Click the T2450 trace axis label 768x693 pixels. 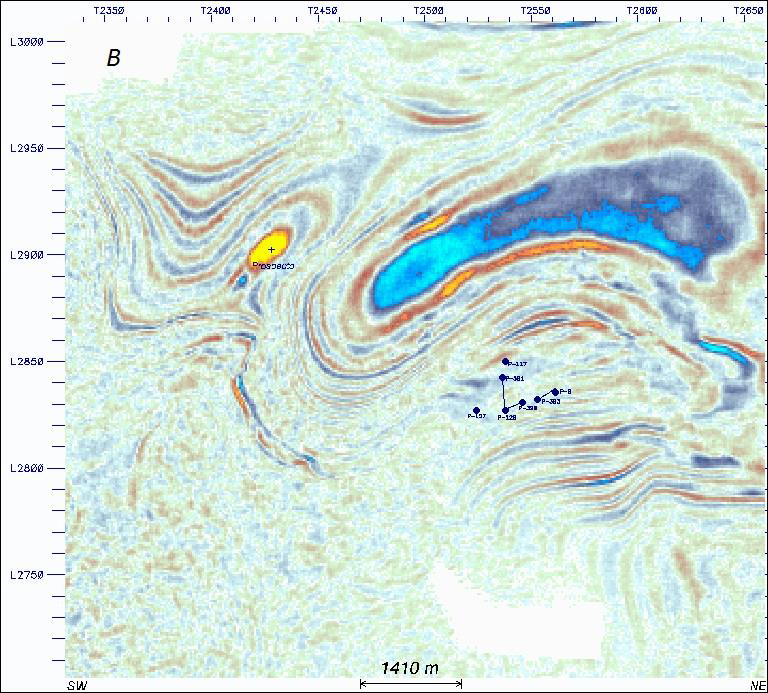(322, 10)
